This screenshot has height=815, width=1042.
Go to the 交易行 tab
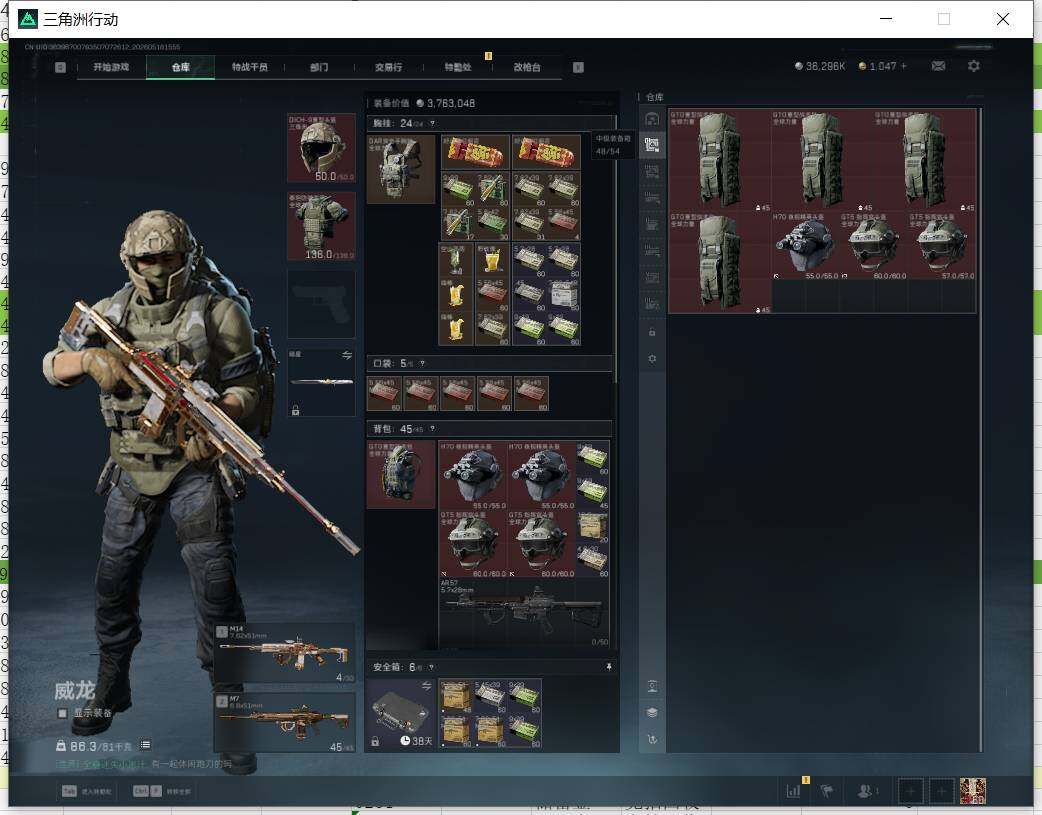tap(388, 67)
